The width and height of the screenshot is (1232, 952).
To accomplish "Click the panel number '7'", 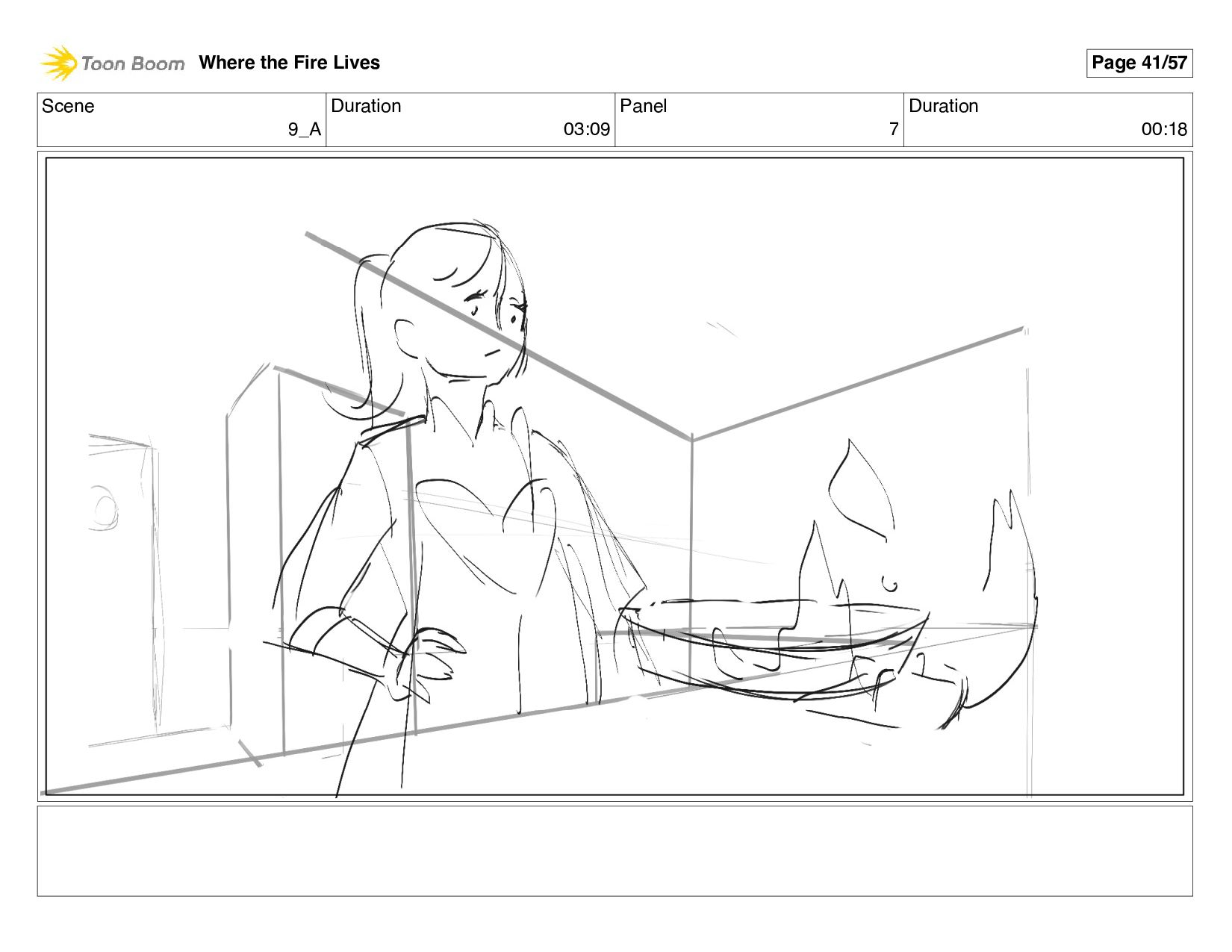I will coord(893,129).
